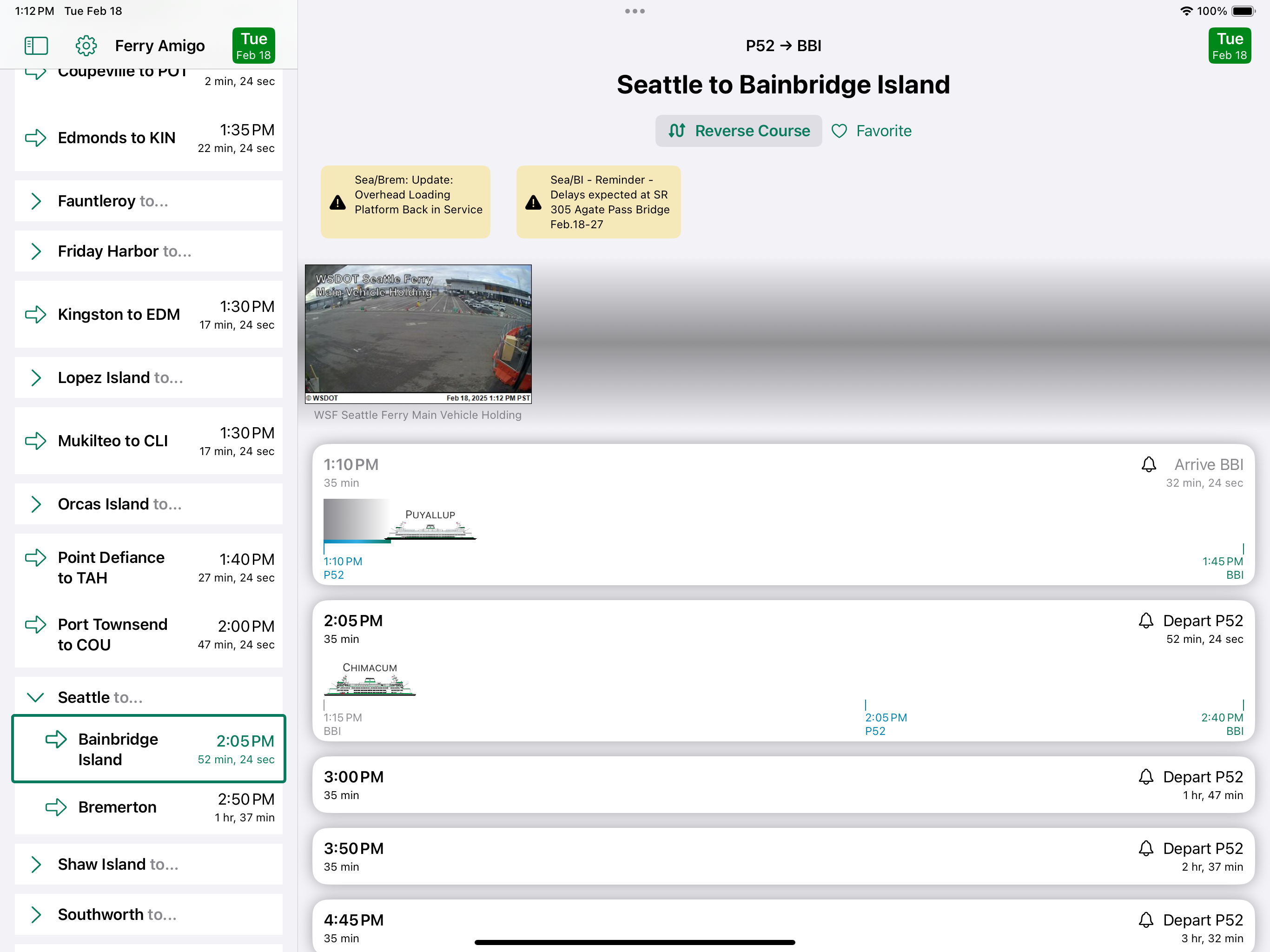The height and width of the screenshot is (952, 1270).
Task: Toggle bell alert for 4:45 PM departure
Action: click(1145, 920)
